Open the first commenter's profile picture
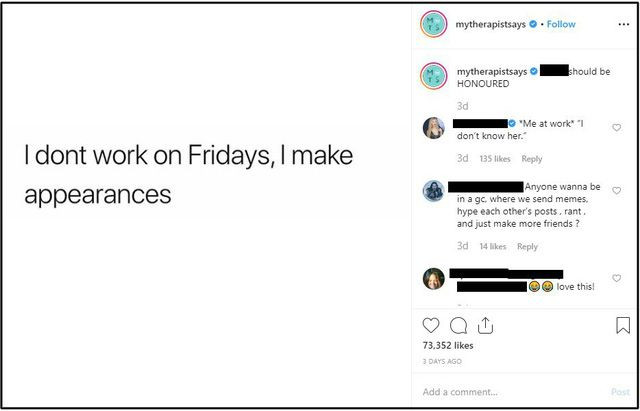 click(x=434, y=128)
